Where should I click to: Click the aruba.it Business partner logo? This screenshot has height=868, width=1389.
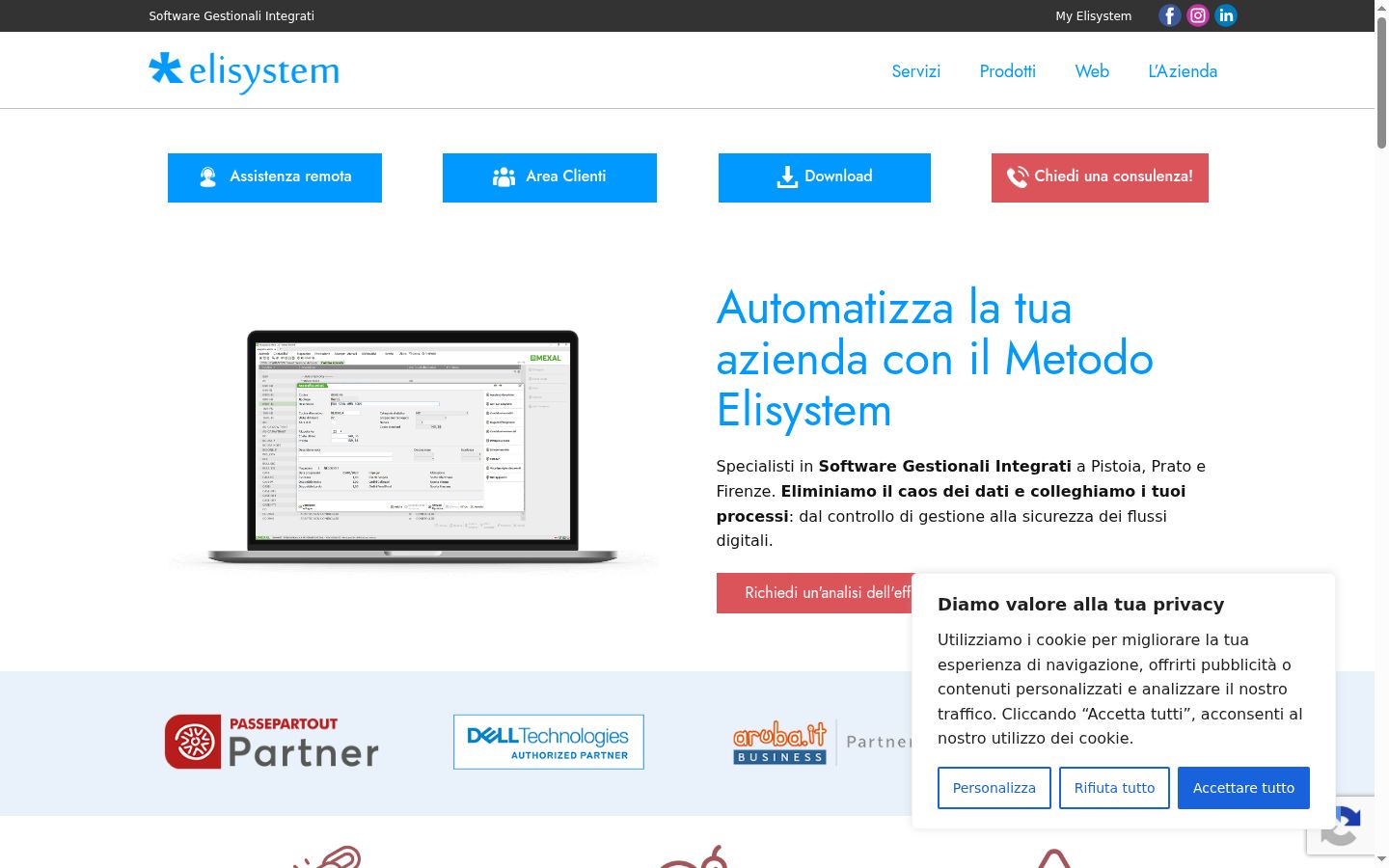coord(822,742)
